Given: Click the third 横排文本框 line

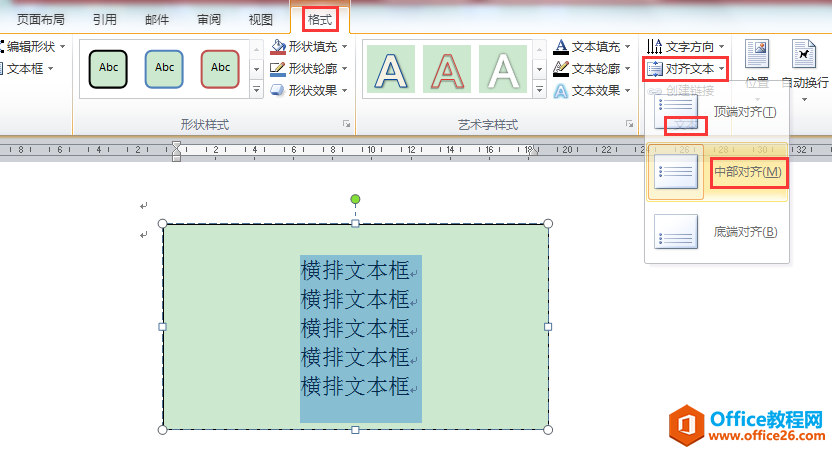Looking at the screenshot, I should 355,328.
